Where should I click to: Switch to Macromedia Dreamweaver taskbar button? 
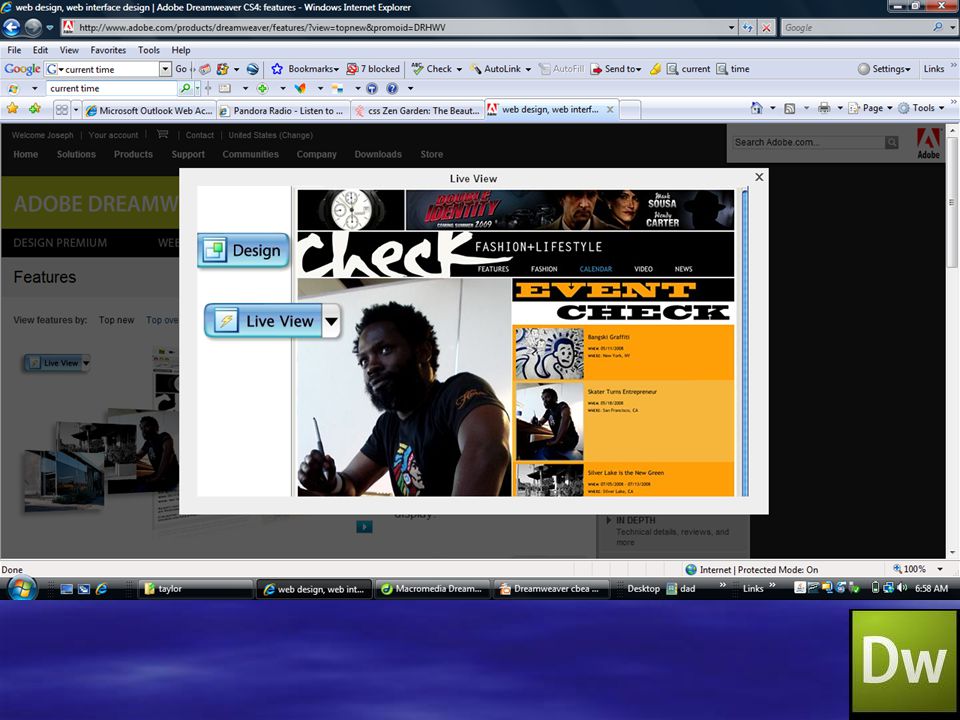(433, 589)
